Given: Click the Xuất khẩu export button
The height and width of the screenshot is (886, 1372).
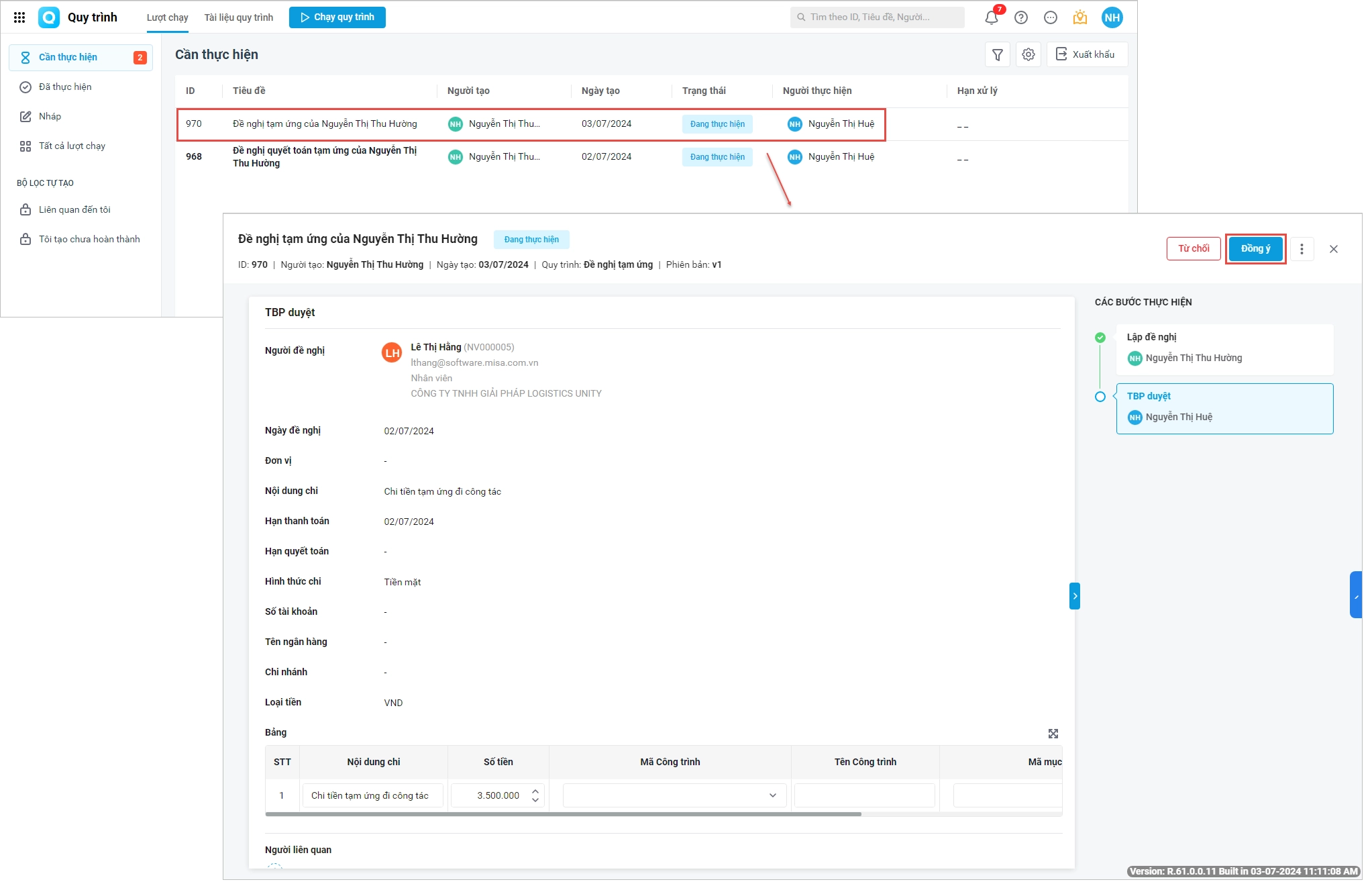Looking at the screenshot, I should 1087,54.
